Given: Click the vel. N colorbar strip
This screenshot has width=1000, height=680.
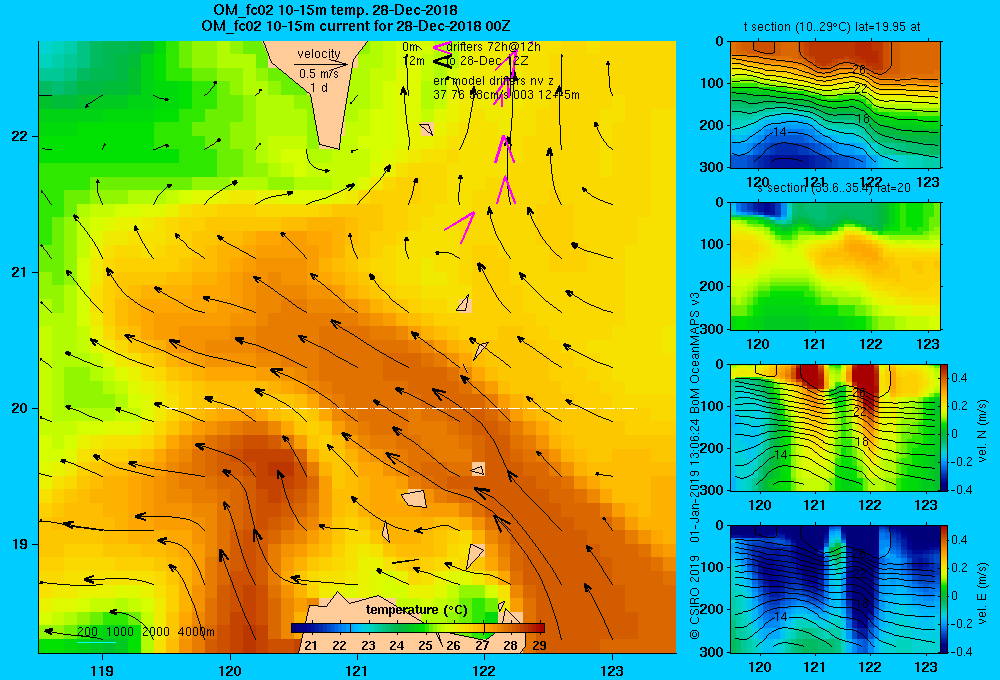Looking at the screenshot, I should click(945, 427).
